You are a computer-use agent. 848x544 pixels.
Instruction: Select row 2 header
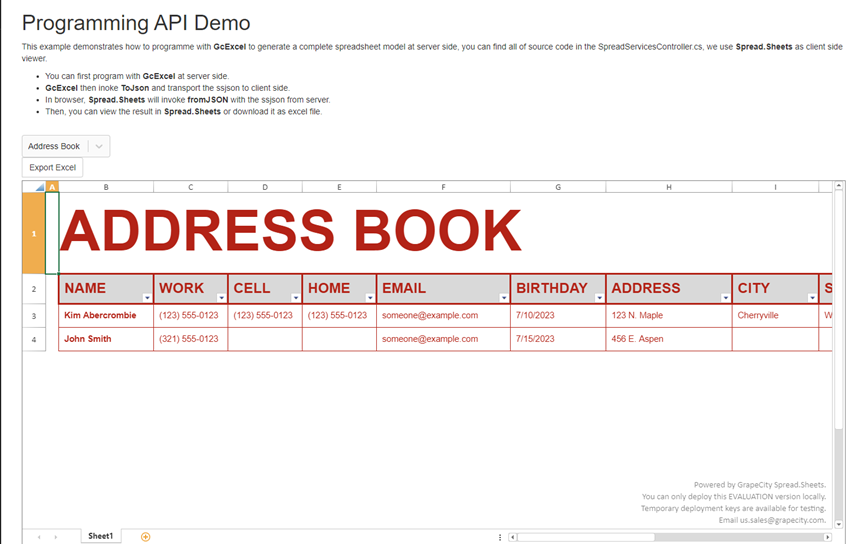click(x=34, y=289)
